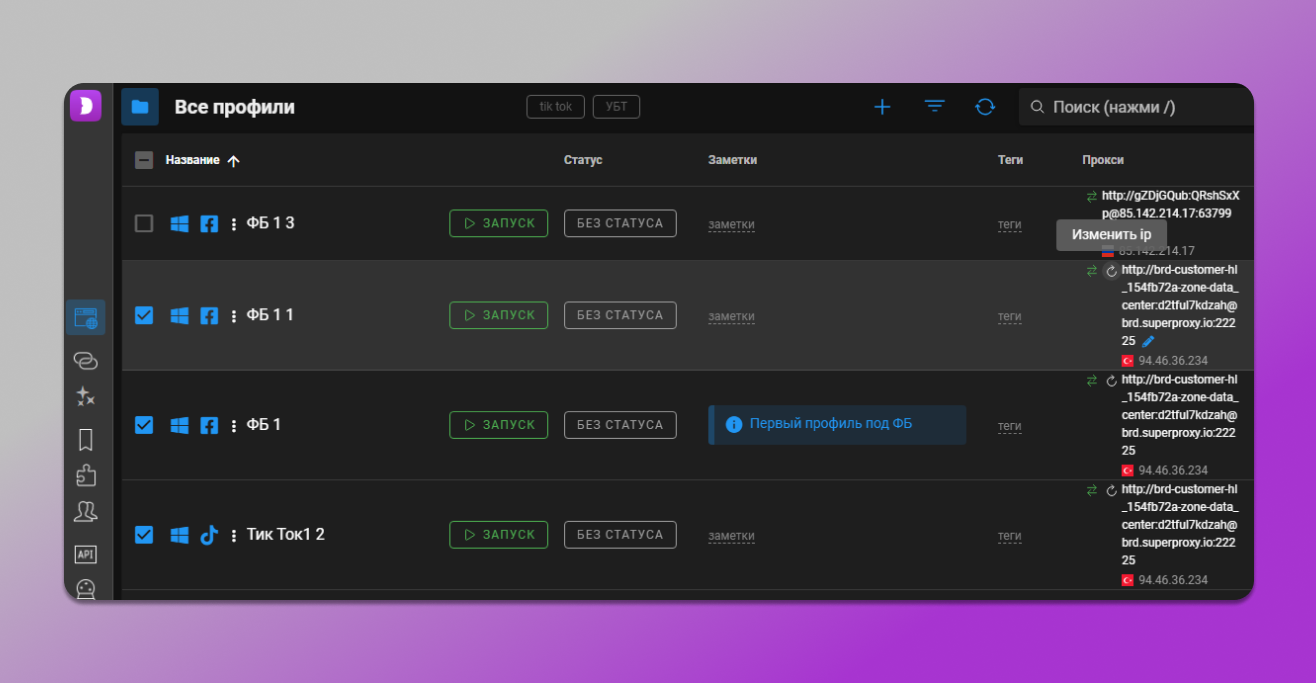
Task: Select the УБТ tag filter
Action: (x=616, y=107)
